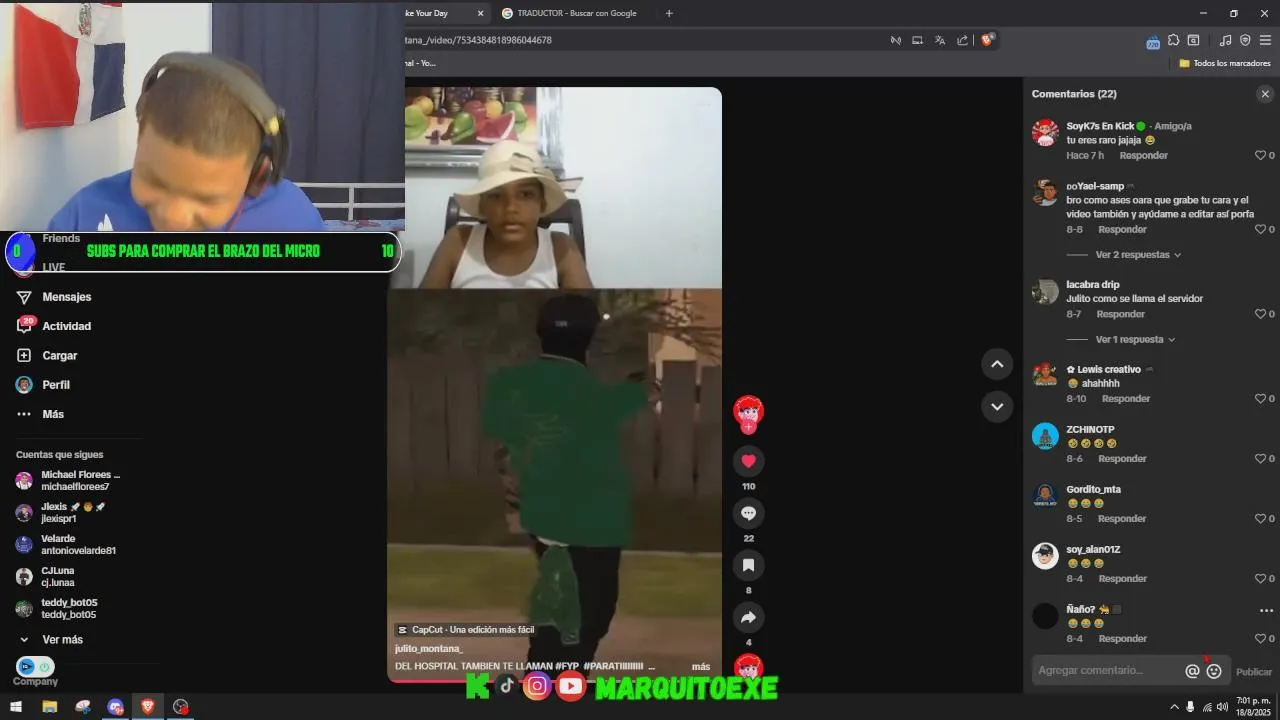1280x720 pixels.
Task: Like the video with the heart icon
Action: (x=748, y=461)
